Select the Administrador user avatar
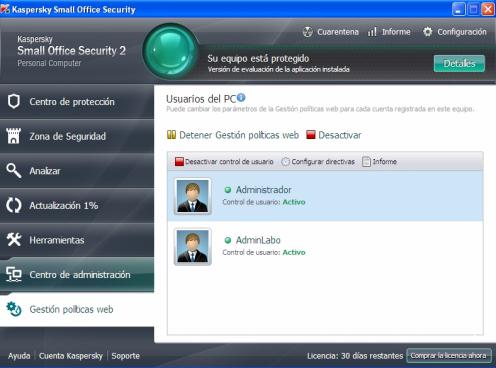Viewport: 496px width, 368px height. click(193, 196)
